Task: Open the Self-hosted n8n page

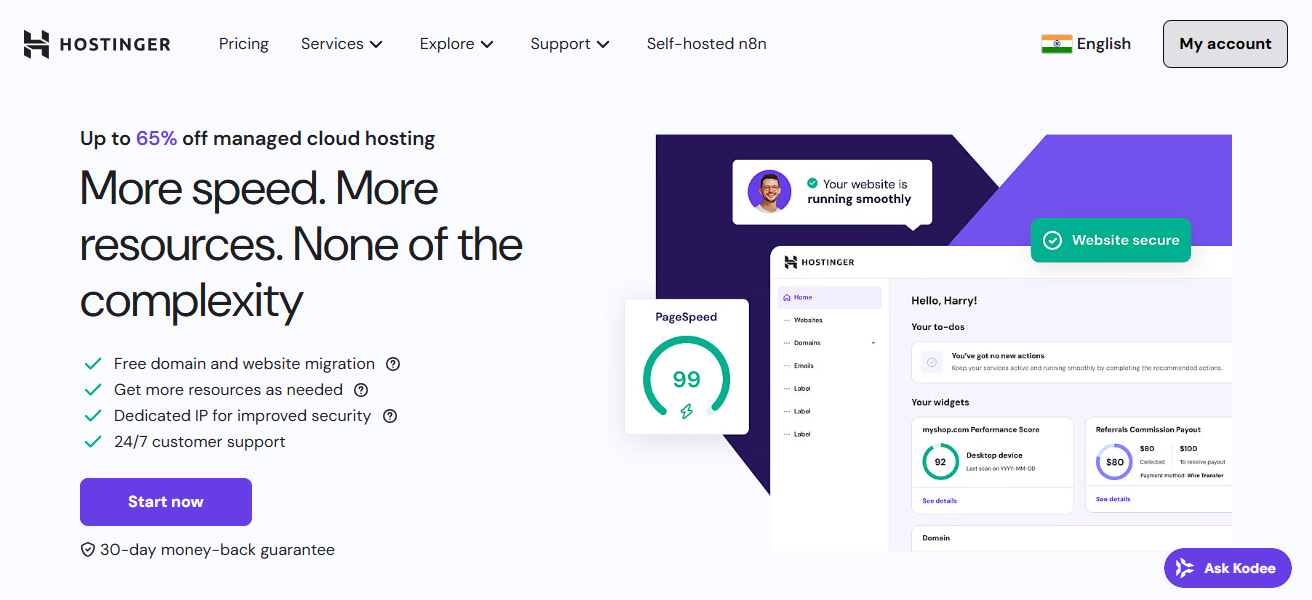Action: pyautogui.click(x=706, y=44)
